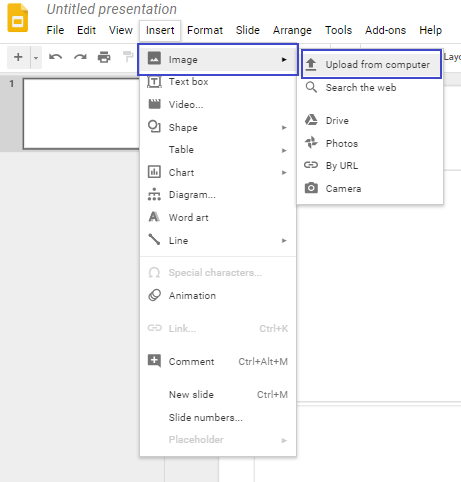461x482 pixels.
Task: Click the Link chain icon
Action: click(x=155, y=328)
